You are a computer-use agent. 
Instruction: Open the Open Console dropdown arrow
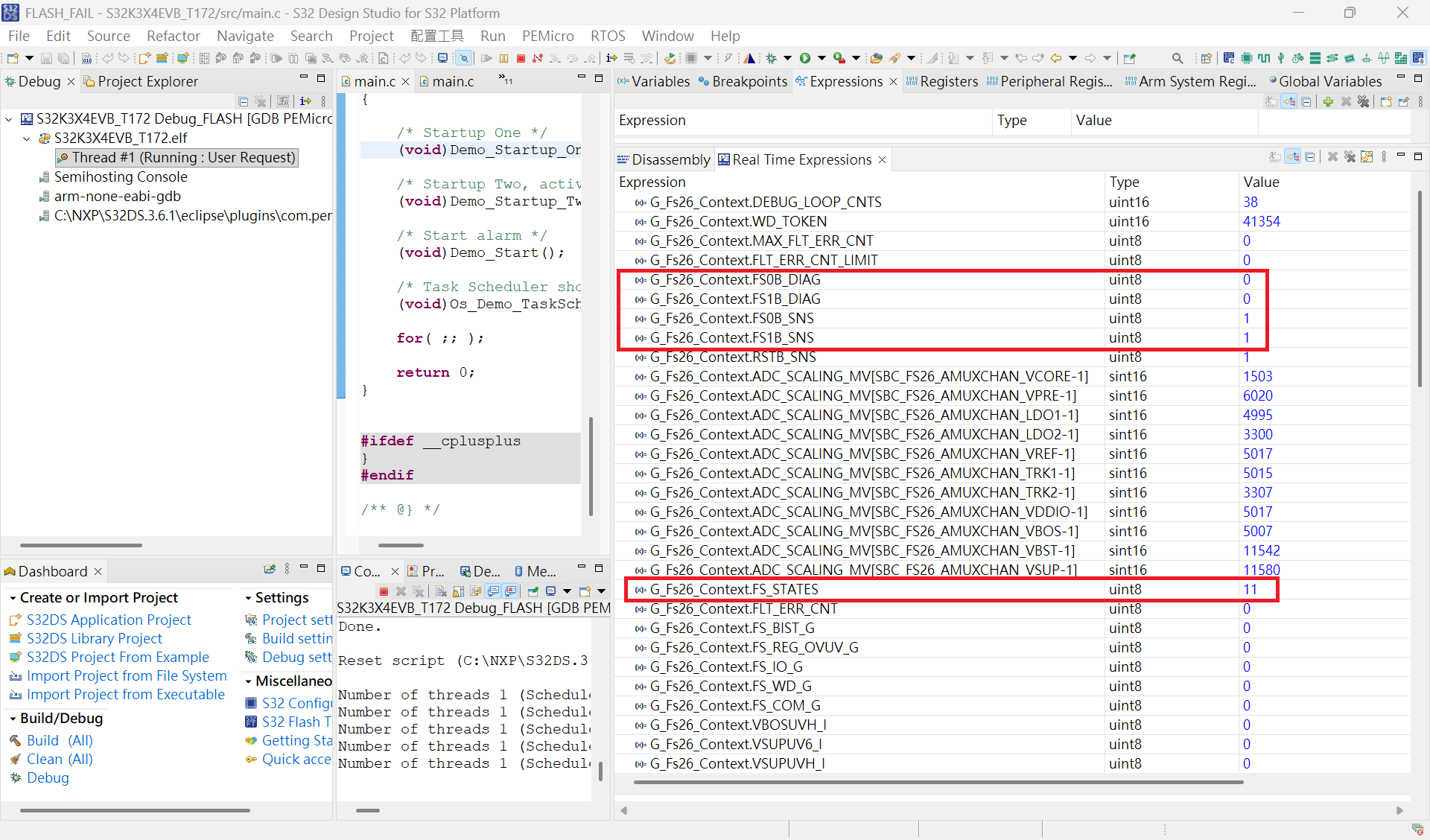[601, 591]
